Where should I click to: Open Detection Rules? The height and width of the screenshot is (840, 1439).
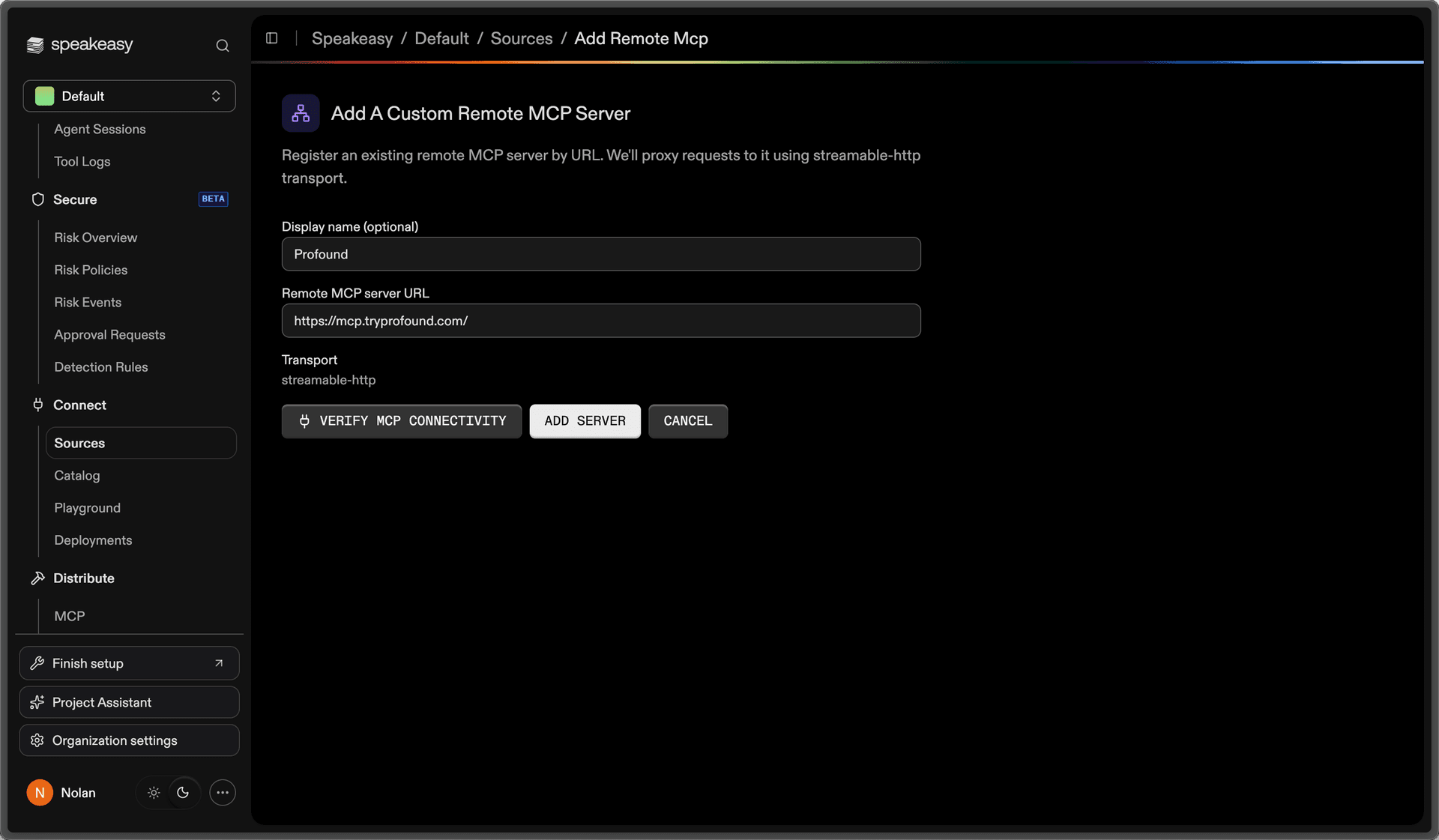[100, 366]
